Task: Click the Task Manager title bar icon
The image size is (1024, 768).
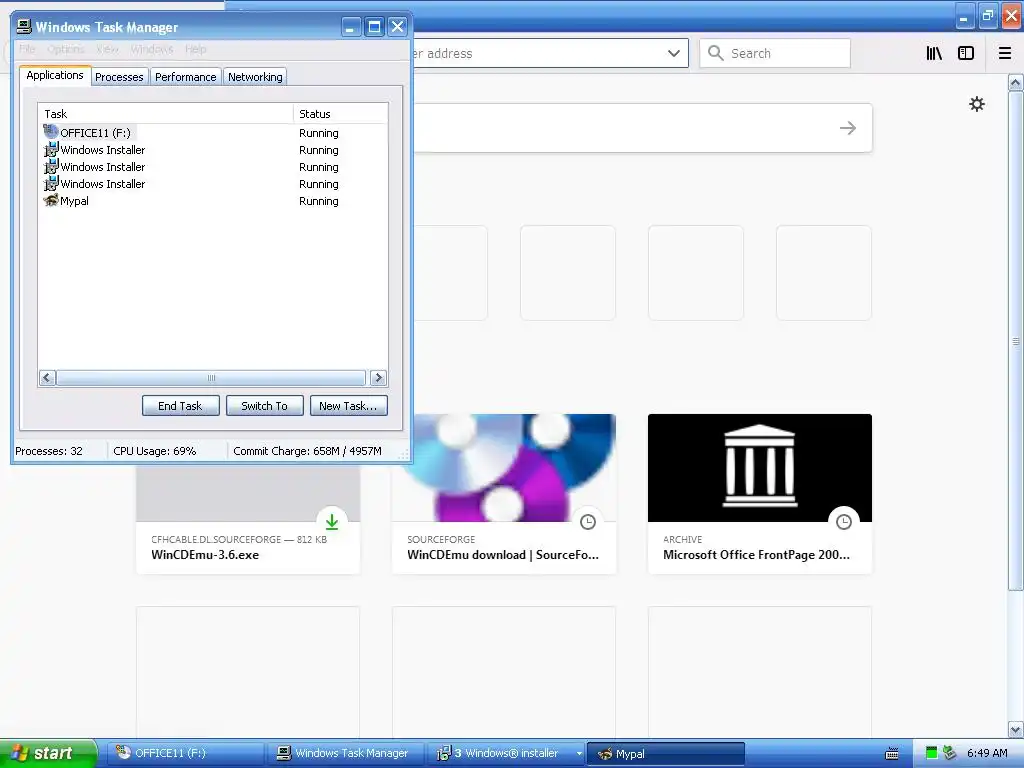Action: coord(24,26)
